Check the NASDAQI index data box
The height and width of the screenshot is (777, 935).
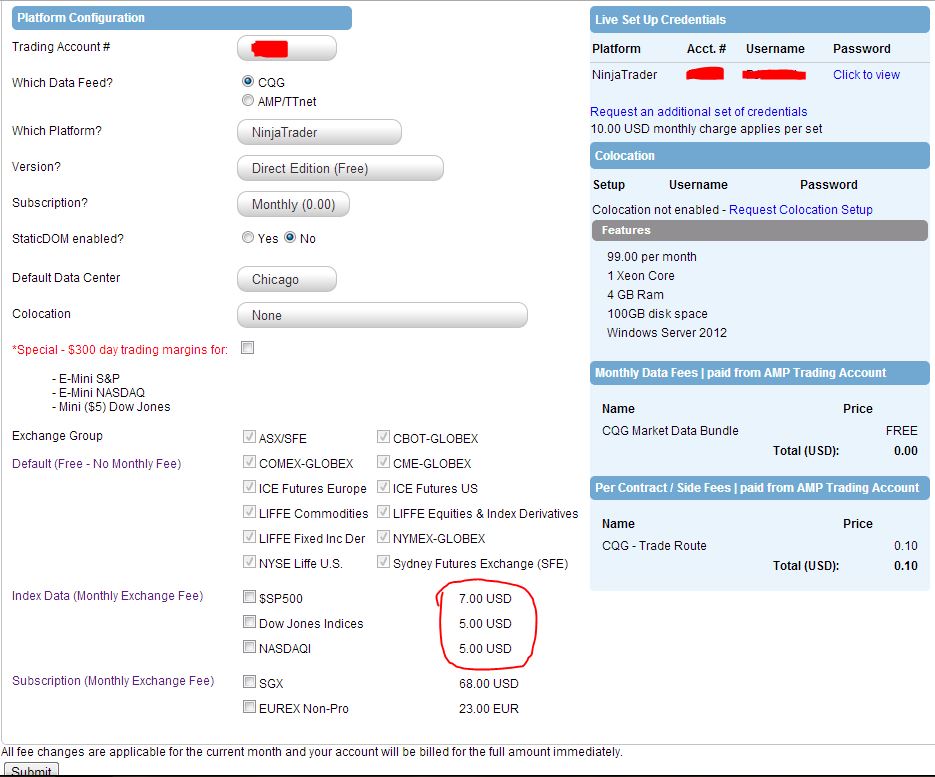click(x=249, y=647)
